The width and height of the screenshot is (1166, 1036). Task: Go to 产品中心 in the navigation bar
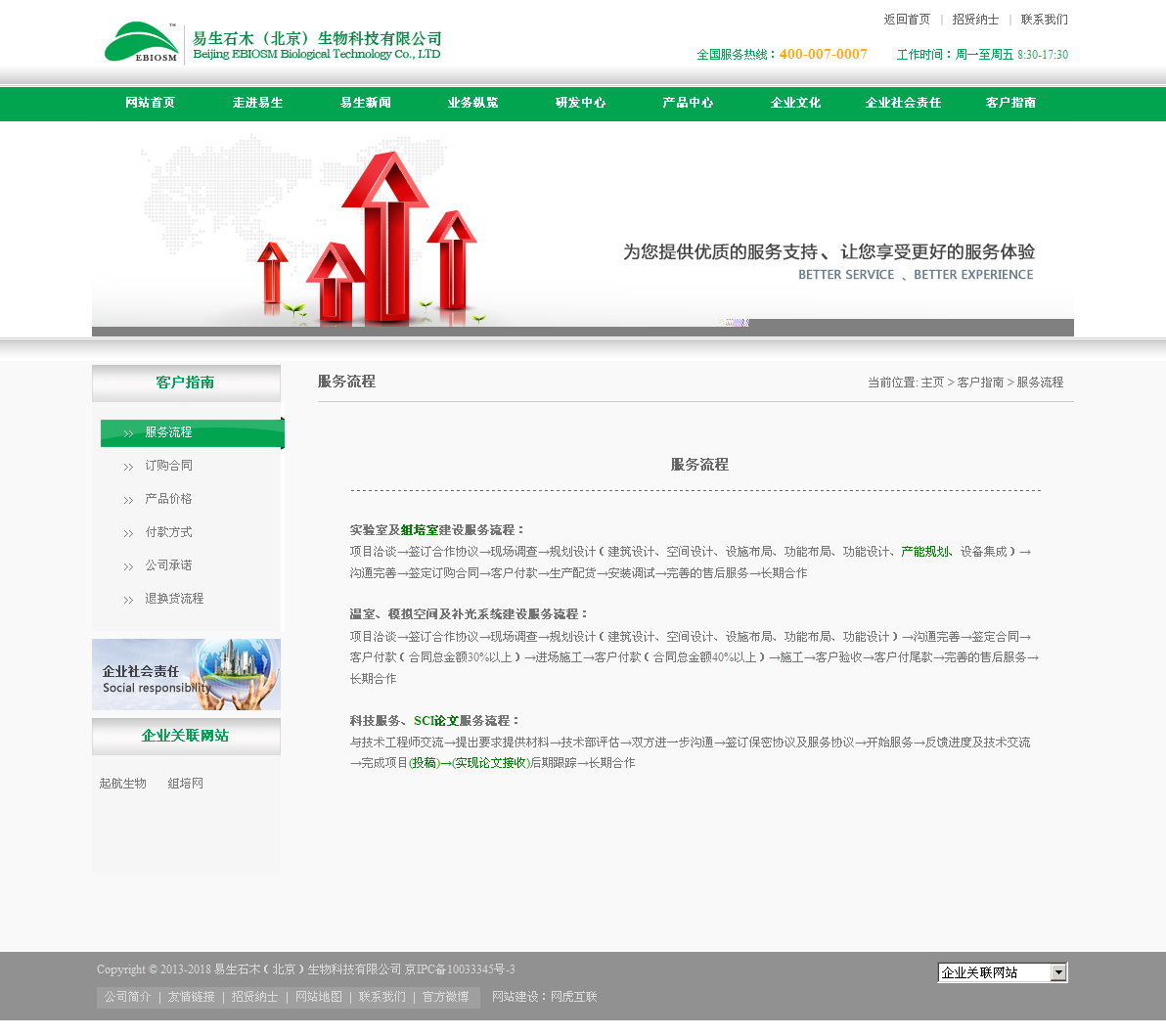(688, 103)
